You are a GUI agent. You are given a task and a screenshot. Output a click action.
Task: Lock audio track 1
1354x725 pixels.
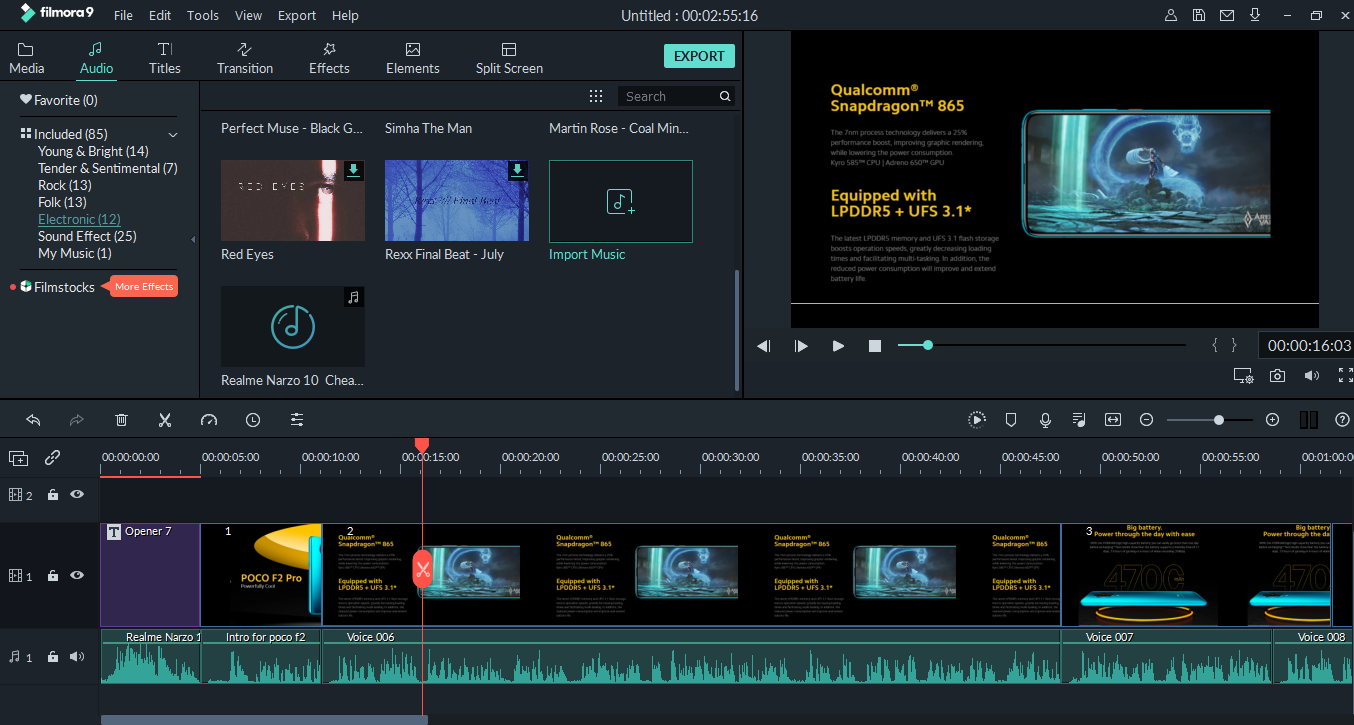click(53, 657)
